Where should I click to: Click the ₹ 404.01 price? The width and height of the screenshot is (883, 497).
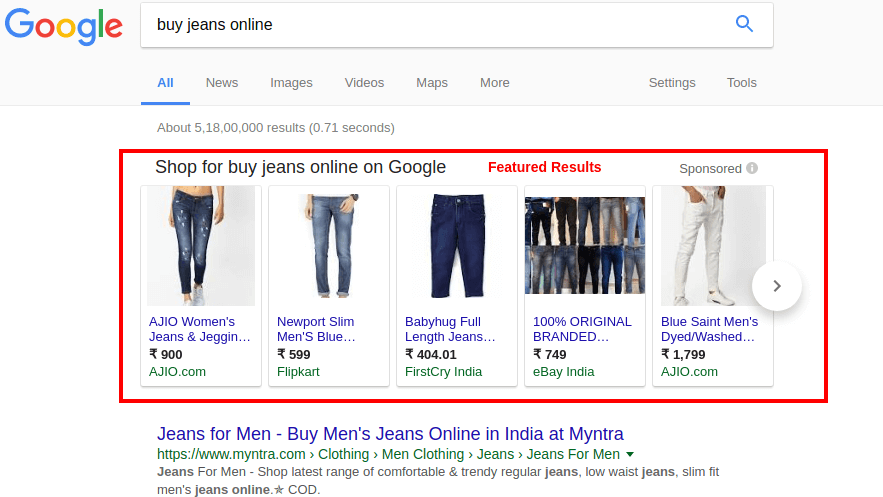pyautogui.click(x=431, y=355)
